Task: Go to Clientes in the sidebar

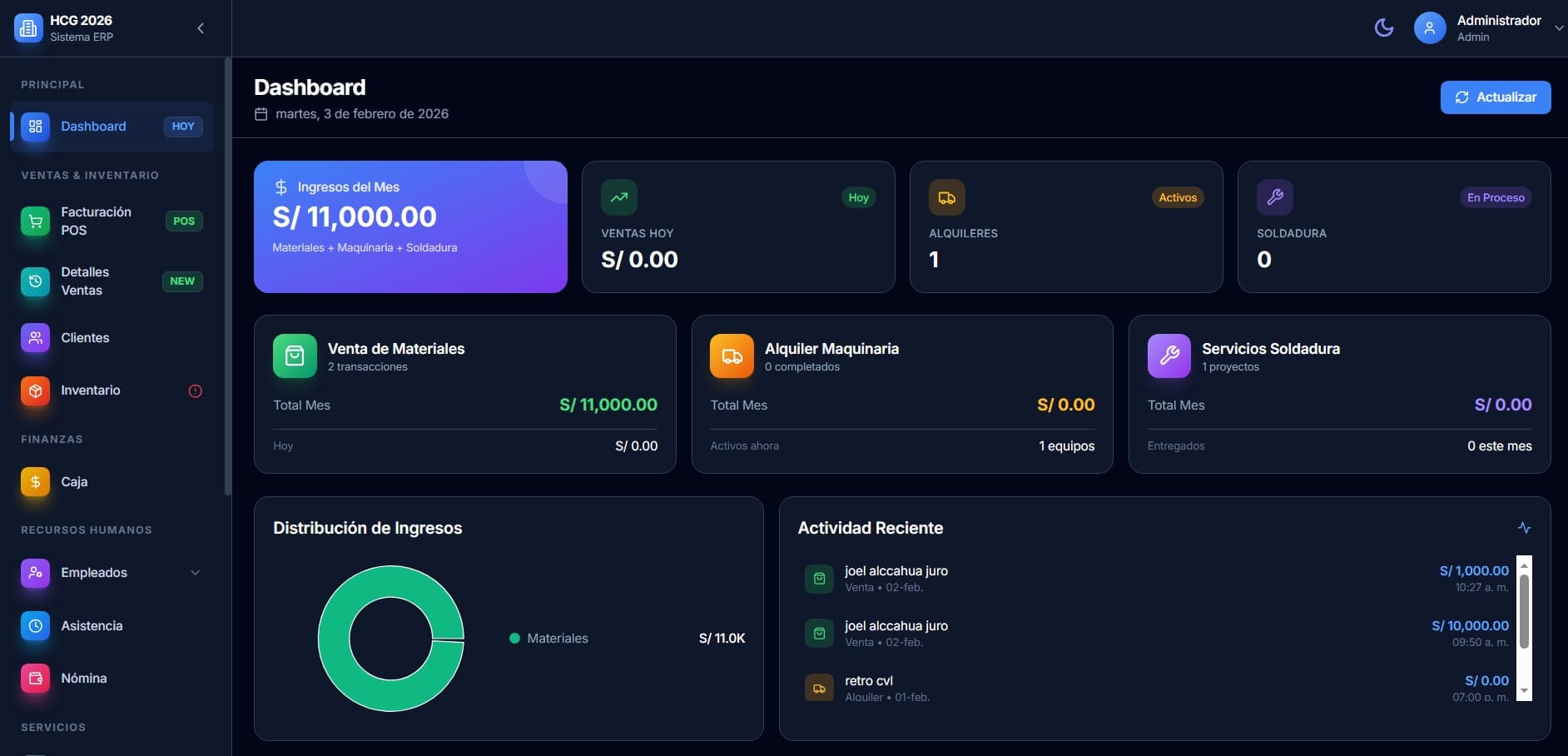Action: (85, 338)
